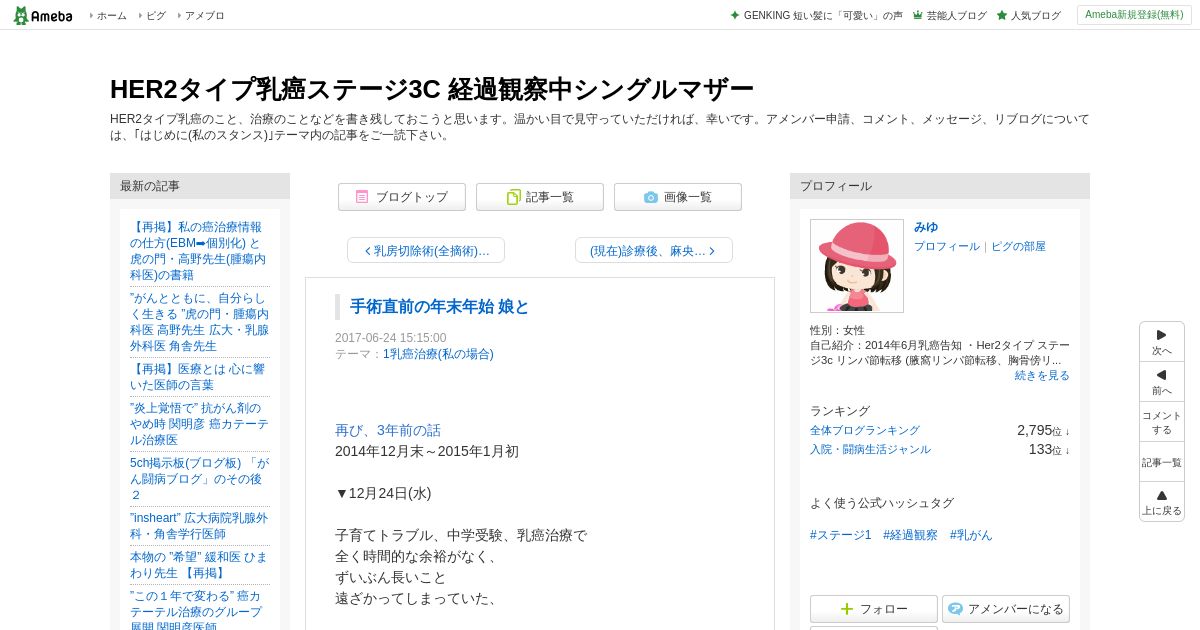This screenshot has height=630, width=1200.
Task: Open recent article 【再掲】医療とは 心に響いた医師の言葉
Action: pyautogui.click(x=199, y=377)
